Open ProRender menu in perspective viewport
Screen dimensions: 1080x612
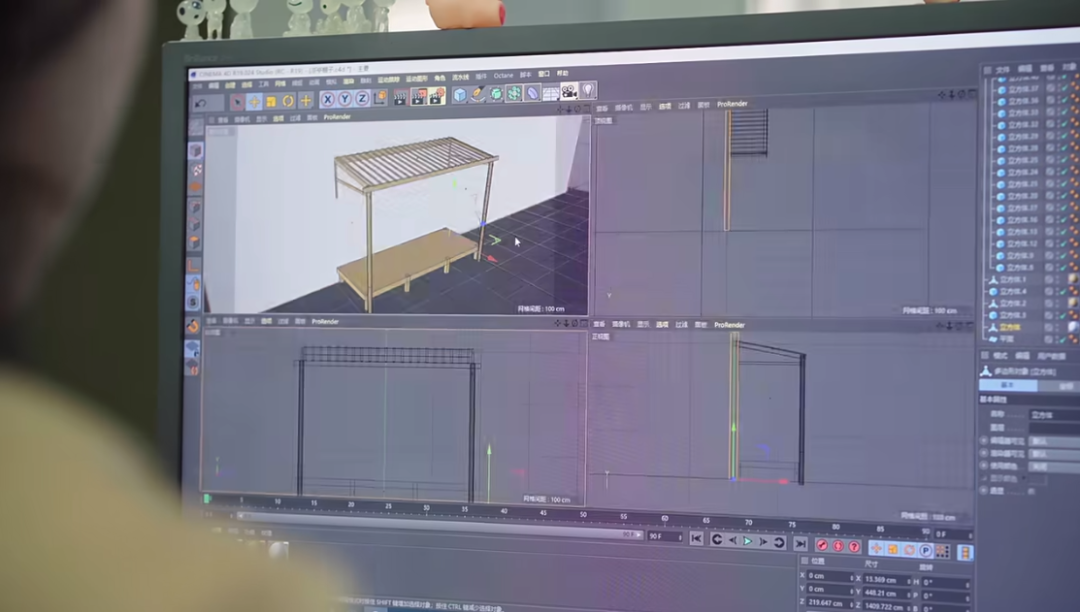coord(337,117)
